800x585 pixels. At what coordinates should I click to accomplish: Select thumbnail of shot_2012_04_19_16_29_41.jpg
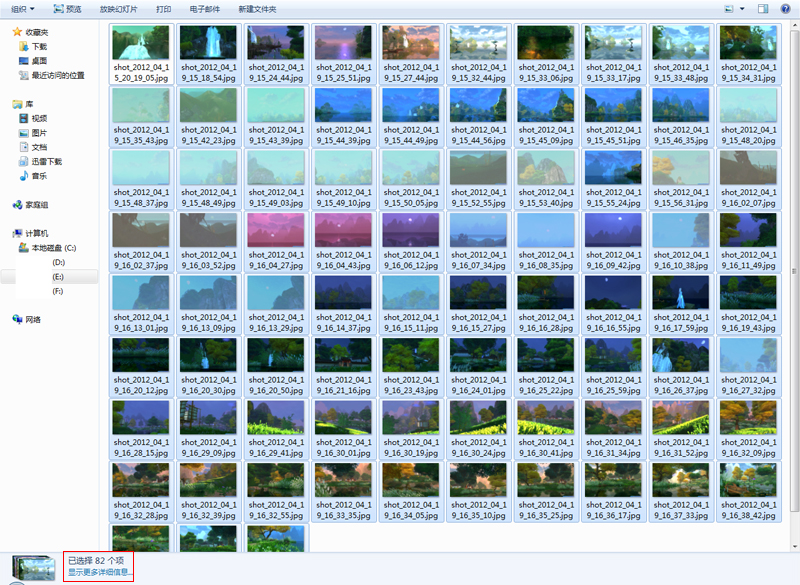pos(276,418)
